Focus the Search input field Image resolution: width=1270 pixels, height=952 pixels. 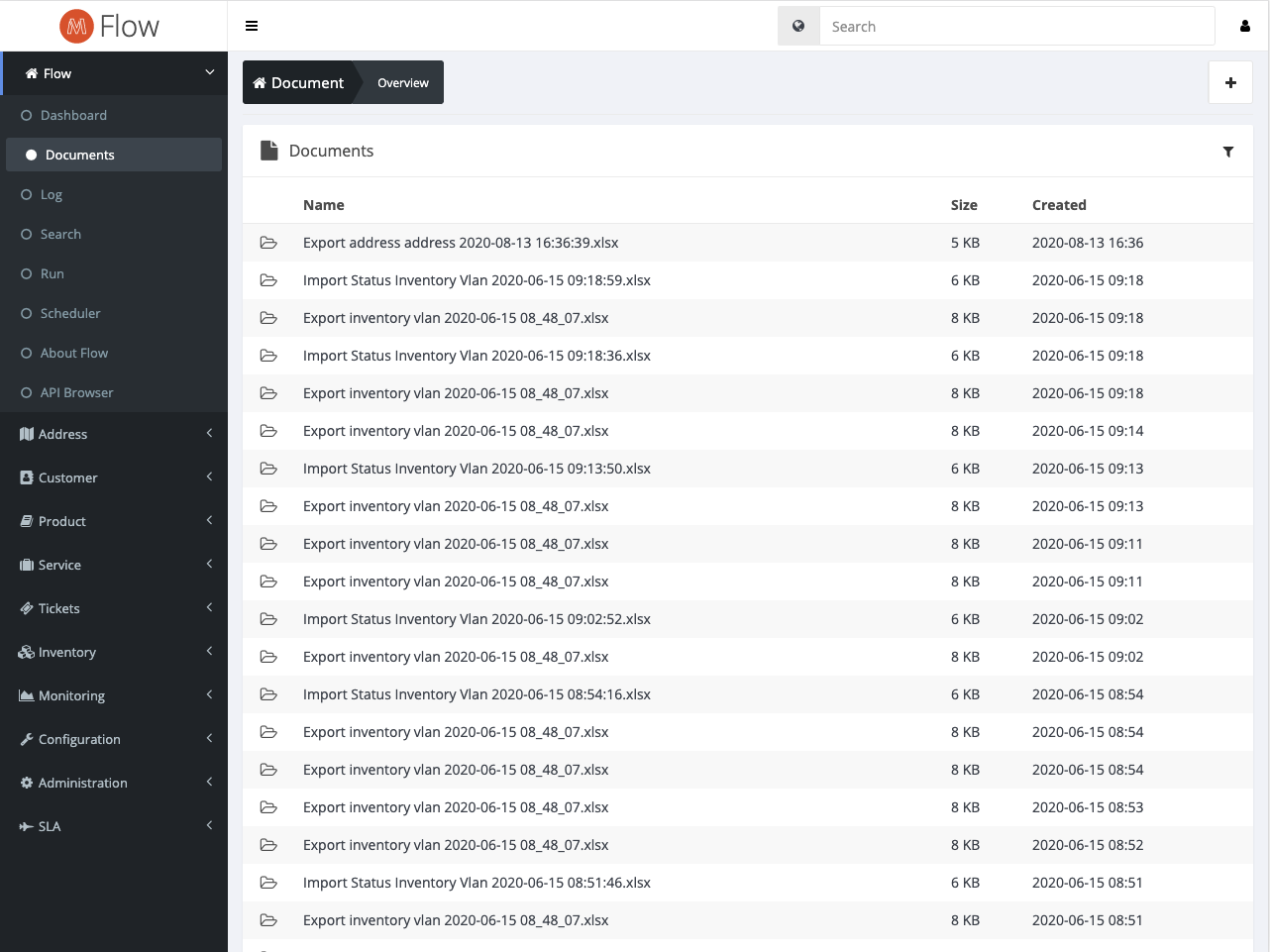point(1016,27)
